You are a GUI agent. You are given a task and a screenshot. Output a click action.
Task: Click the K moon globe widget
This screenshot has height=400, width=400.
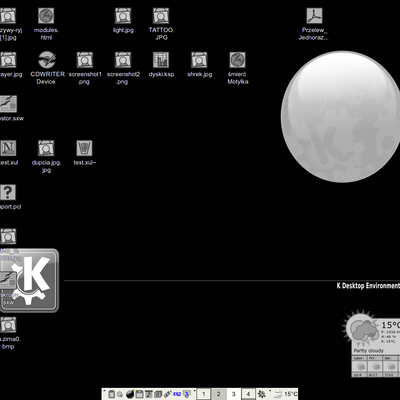[341, 116]
